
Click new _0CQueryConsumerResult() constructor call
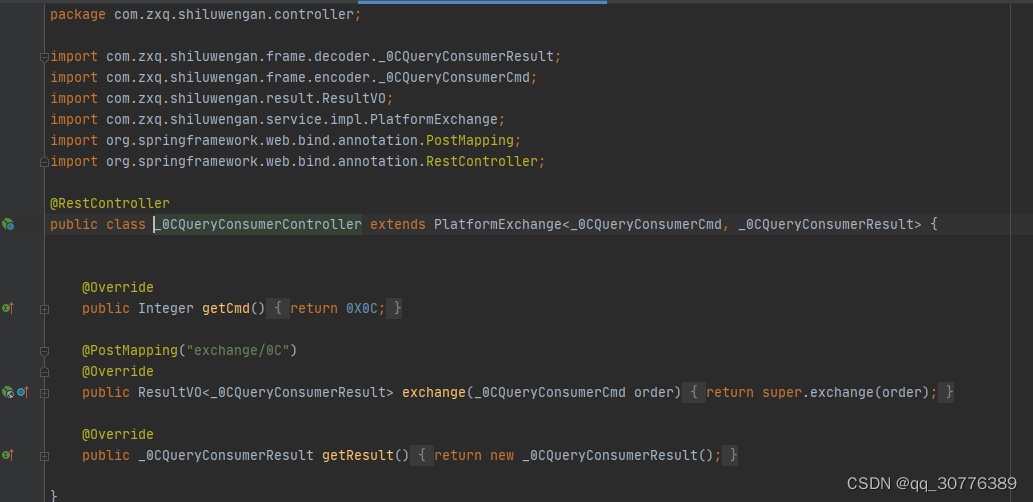(x=601, y=455)
